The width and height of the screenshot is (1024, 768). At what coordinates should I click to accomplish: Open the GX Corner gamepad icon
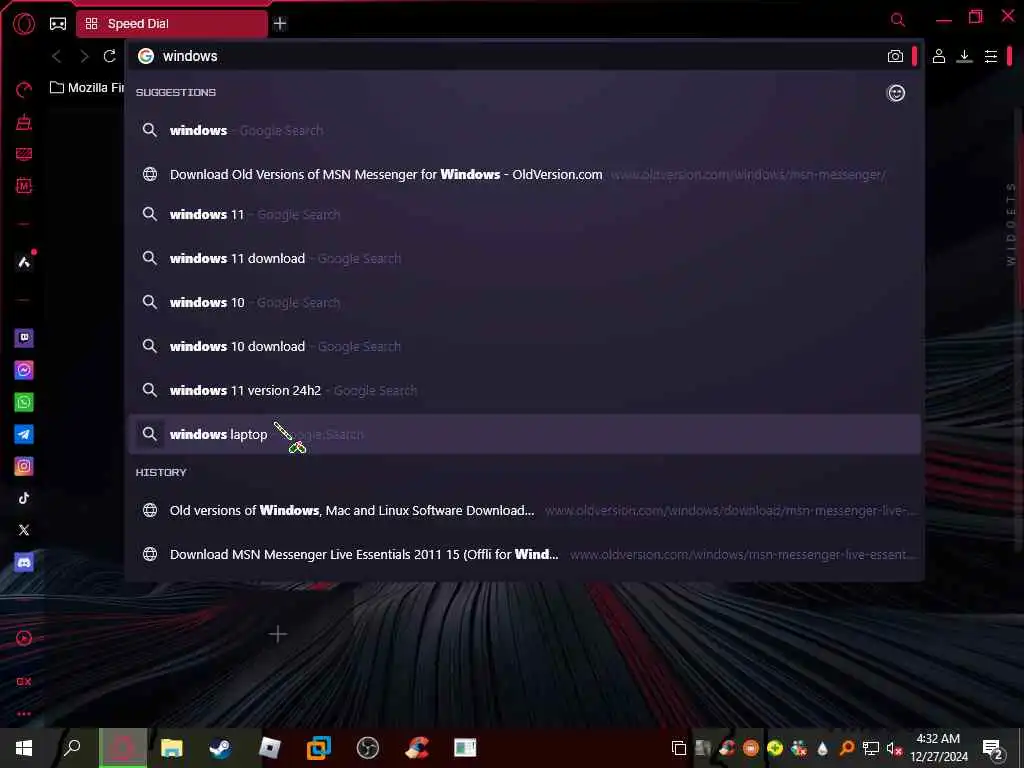coord(58,24)
